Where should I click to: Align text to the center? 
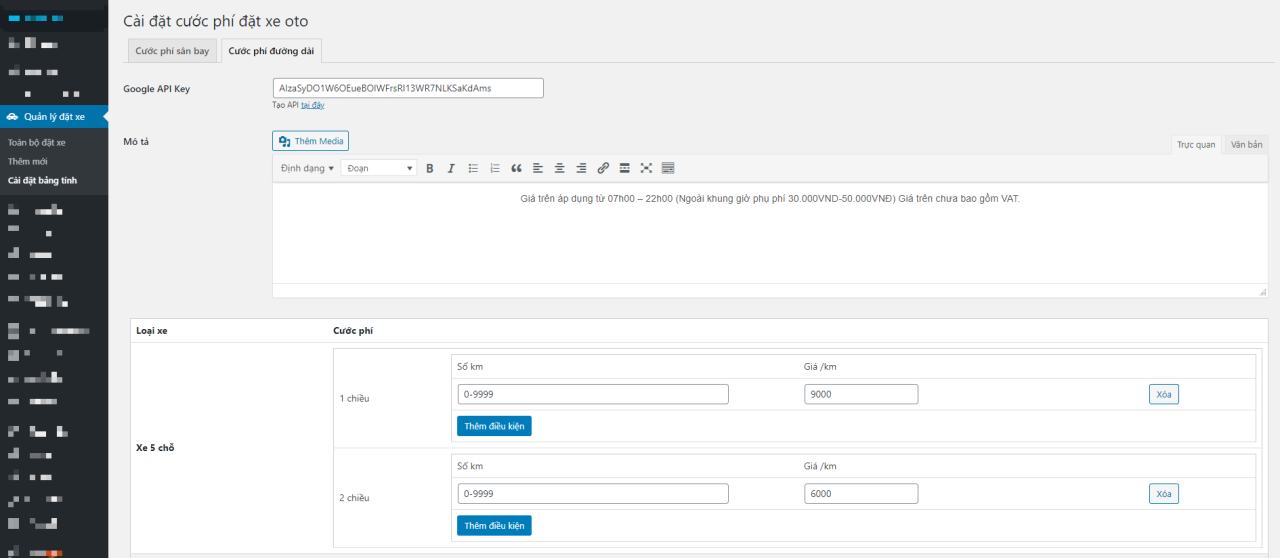click(x=560, y=168)
